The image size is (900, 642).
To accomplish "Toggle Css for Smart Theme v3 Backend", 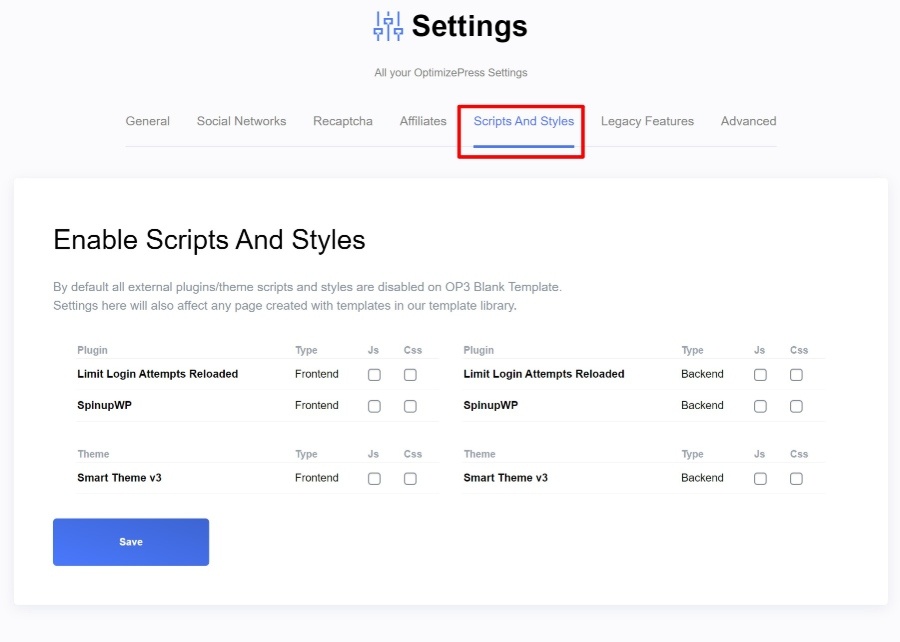I will [x=796, y=478].
